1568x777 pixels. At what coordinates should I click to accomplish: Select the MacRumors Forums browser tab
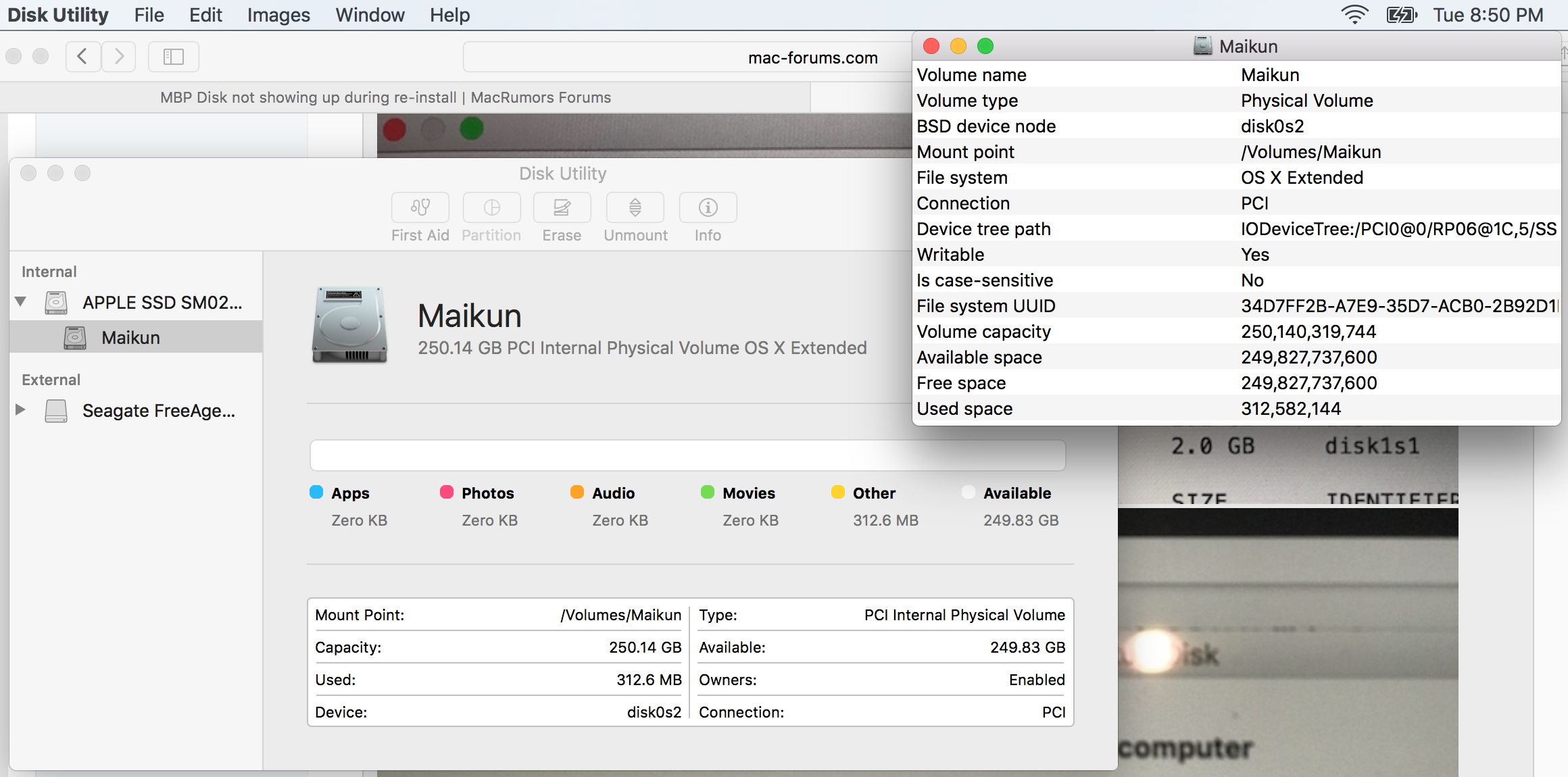385,97
